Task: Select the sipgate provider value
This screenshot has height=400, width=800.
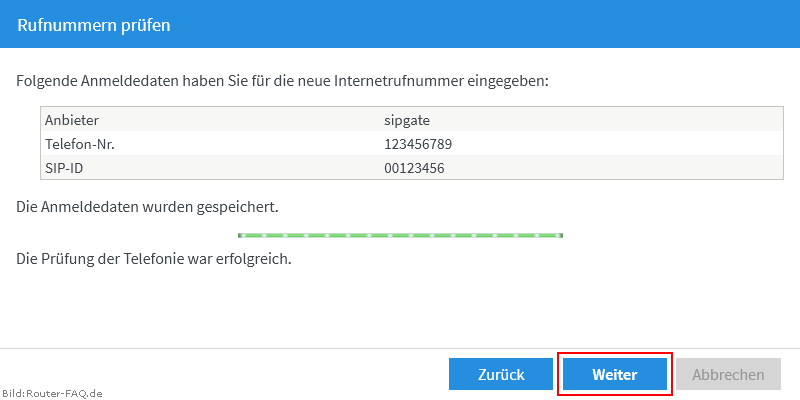Action: [x=407, y=121]
